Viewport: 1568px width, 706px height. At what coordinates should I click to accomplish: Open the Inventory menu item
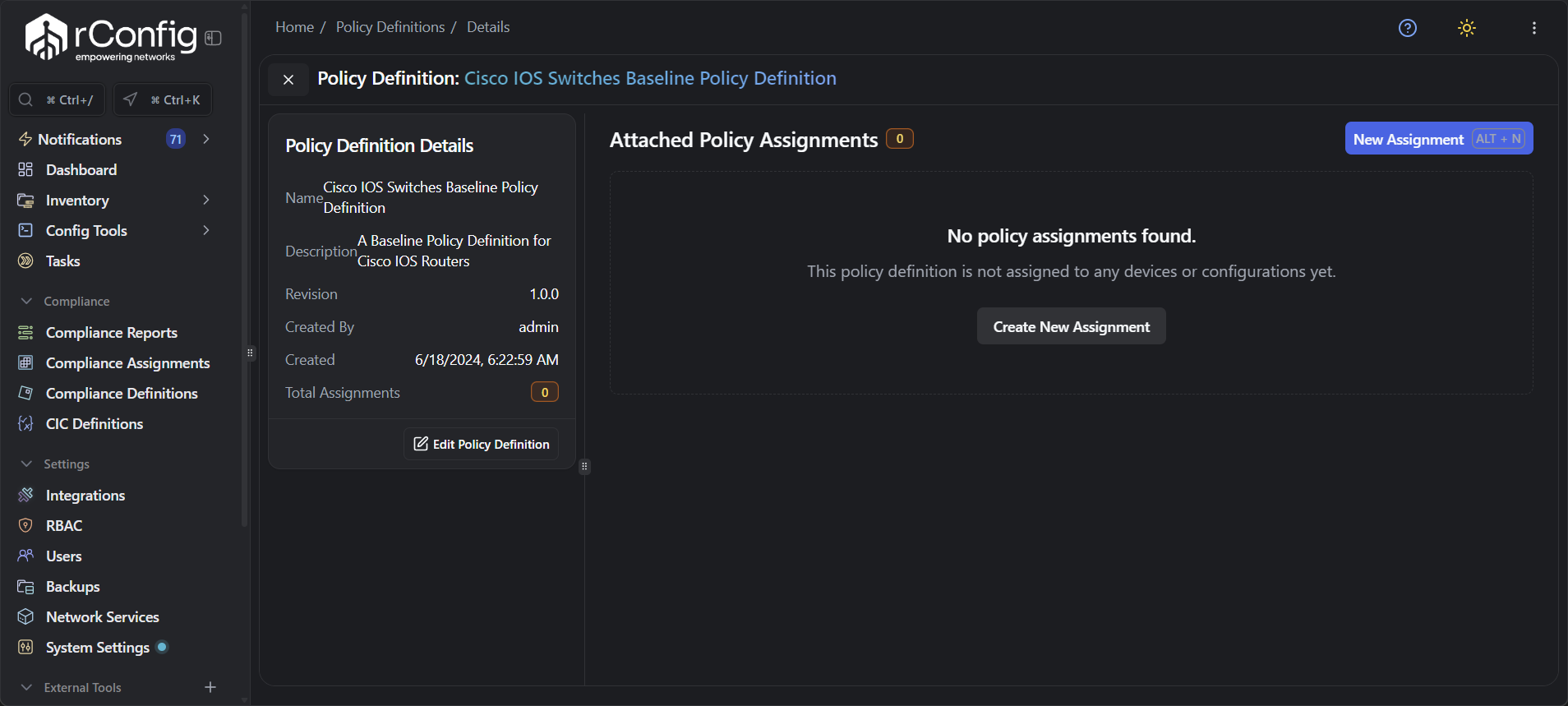tap(77, 200)
